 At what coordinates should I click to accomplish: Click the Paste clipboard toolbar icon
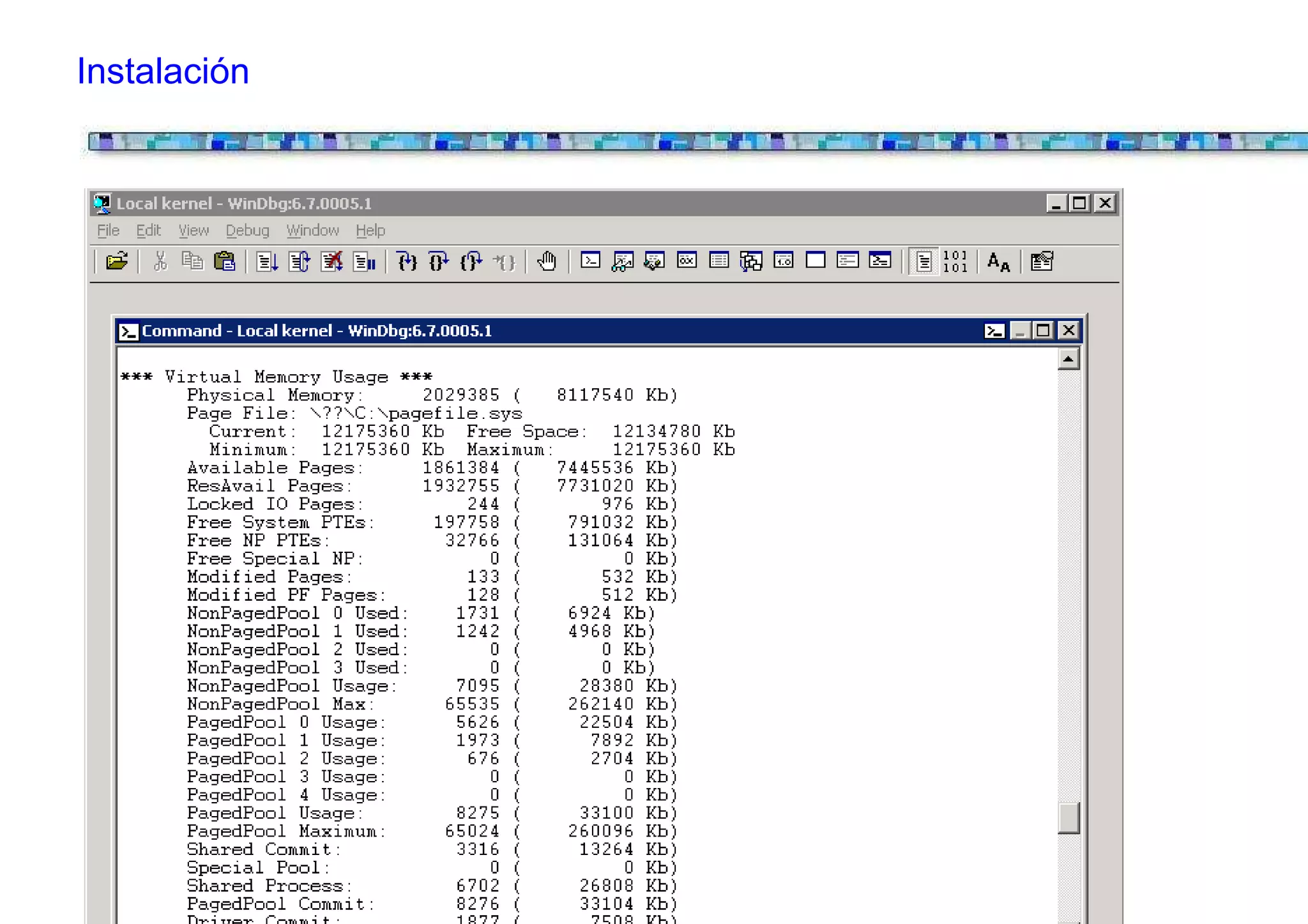(x=224, y=261)
